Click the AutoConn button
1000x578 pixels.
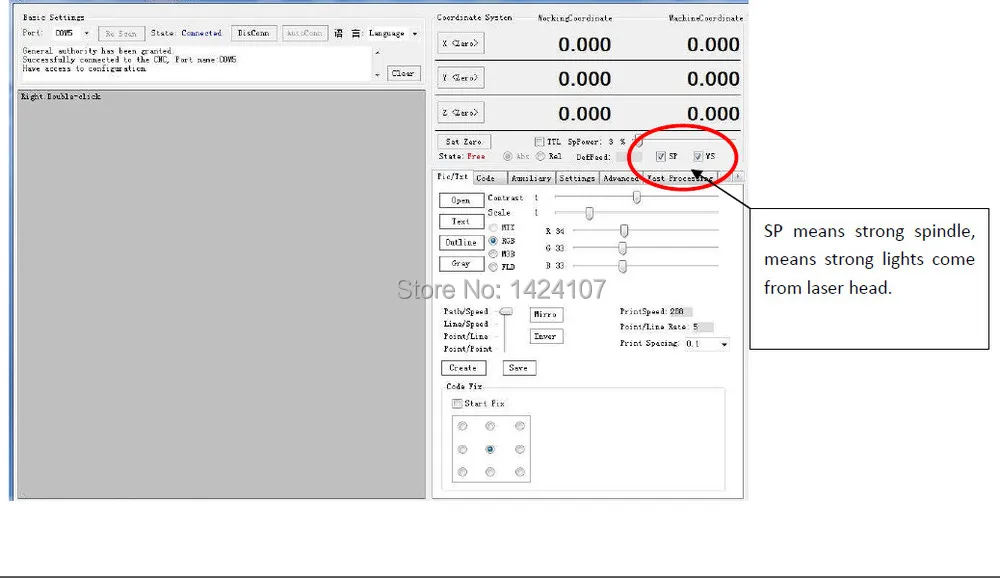(304, 33)
